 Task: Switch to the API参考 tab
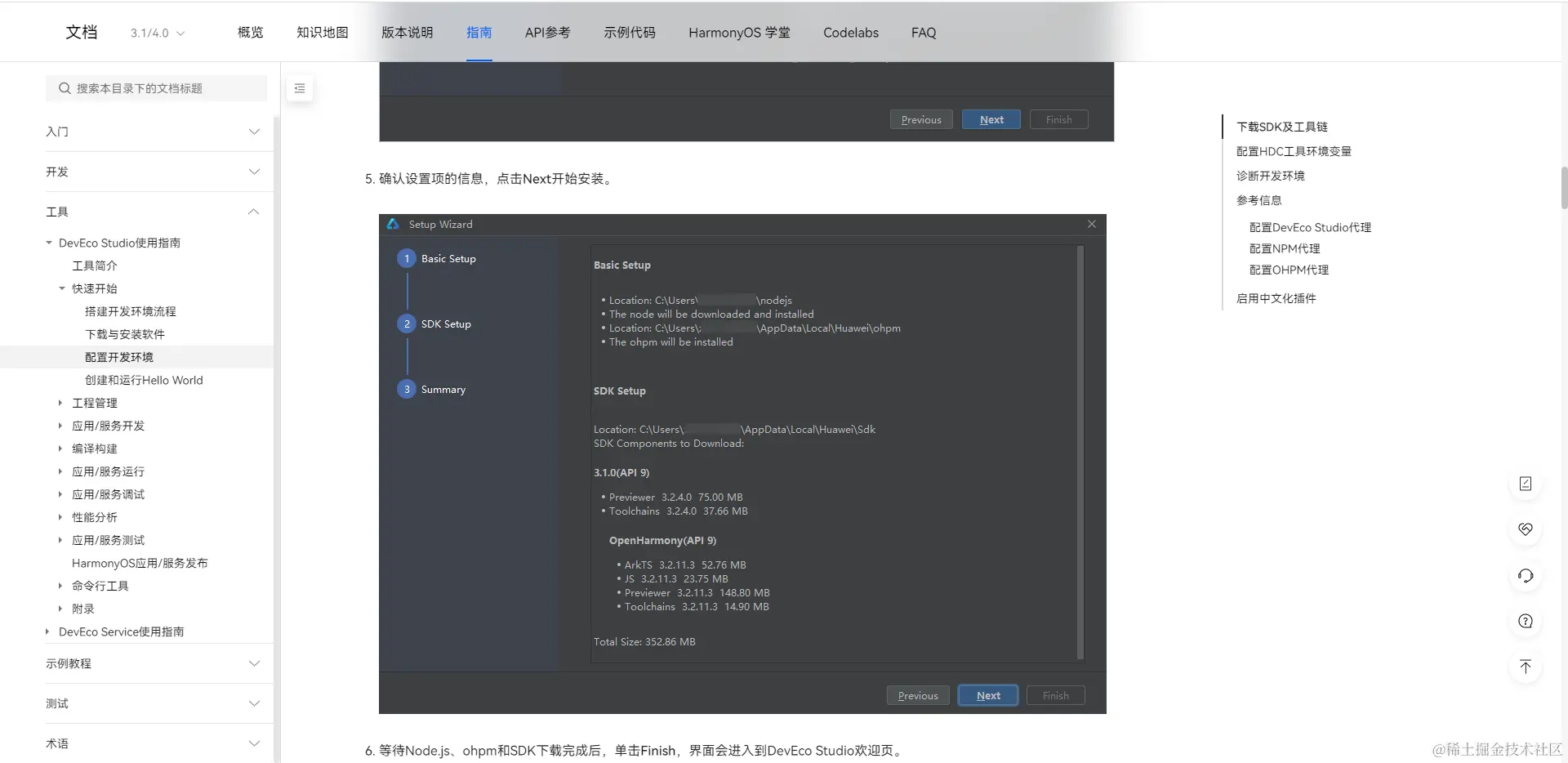(x=547, y=33)
